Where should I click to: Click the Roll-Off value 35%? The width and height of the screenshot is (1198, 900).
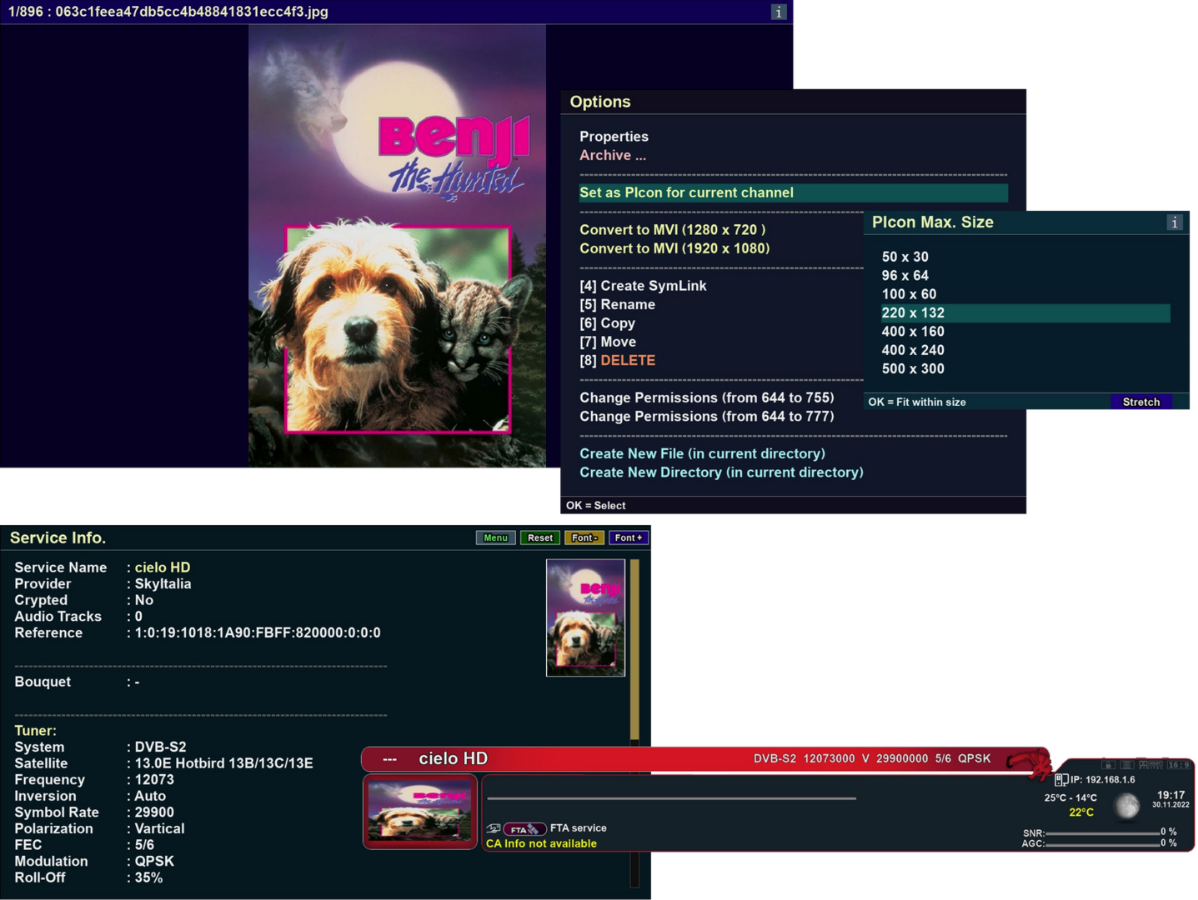tap(149, 878)
